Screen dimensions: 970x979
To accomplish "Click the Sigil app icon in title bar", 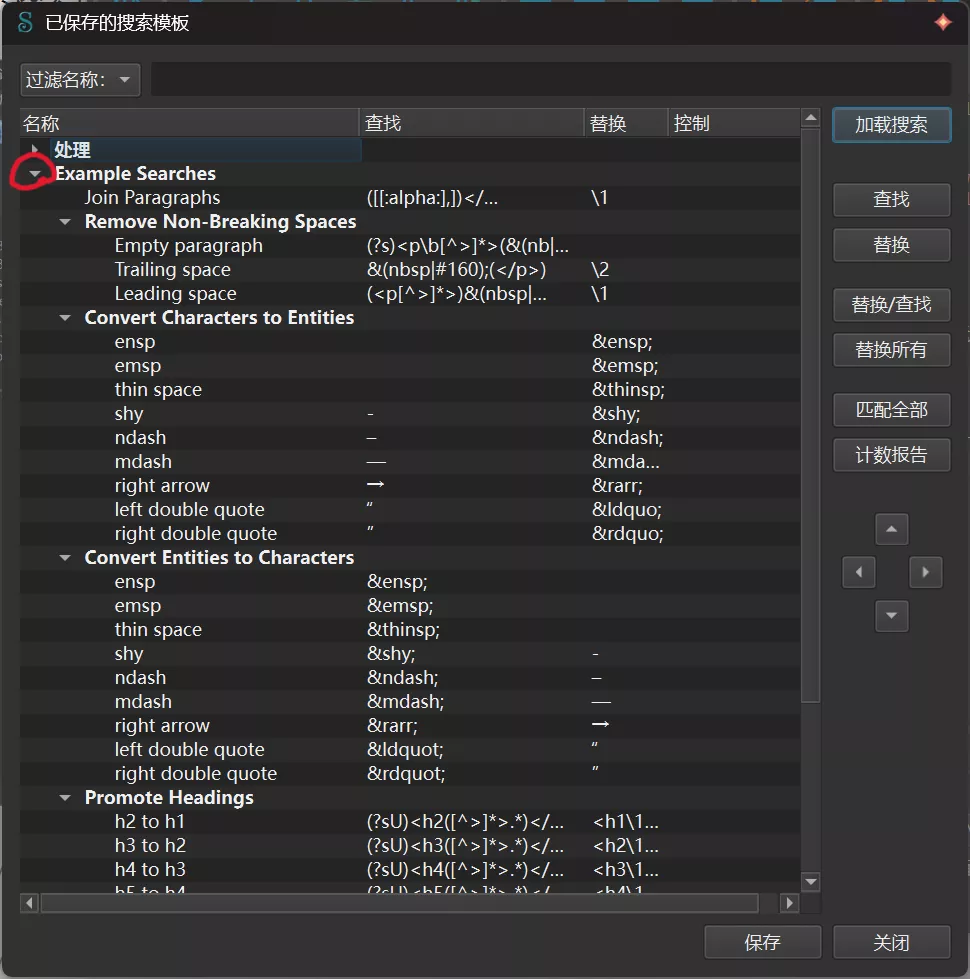I will pos(26,22).
